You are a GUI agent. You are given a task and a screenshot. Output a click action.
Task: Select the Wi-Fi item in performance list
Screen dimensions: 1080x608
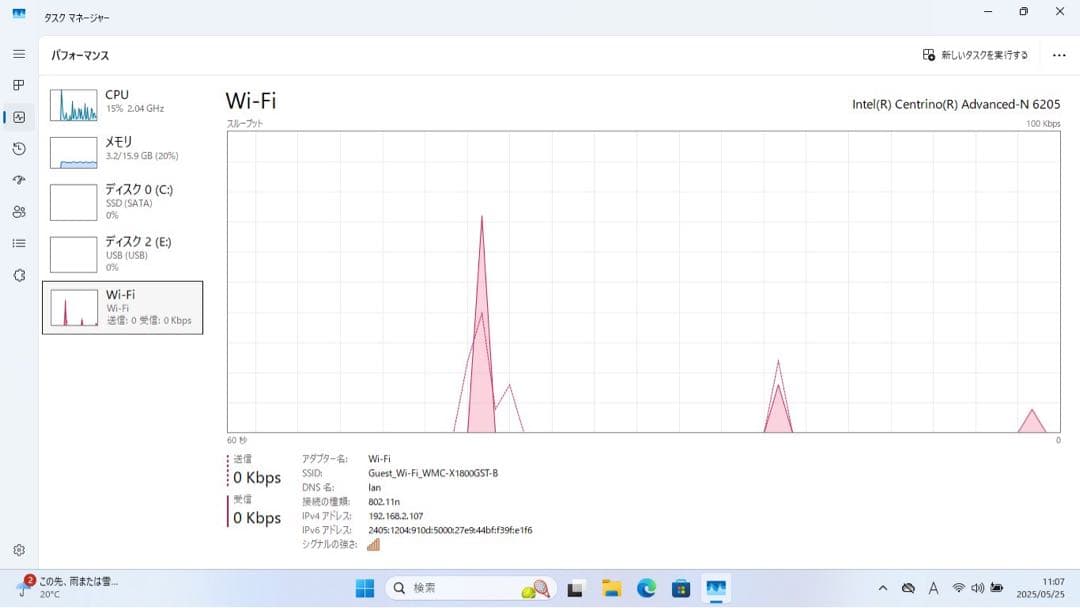pos(122,307)
